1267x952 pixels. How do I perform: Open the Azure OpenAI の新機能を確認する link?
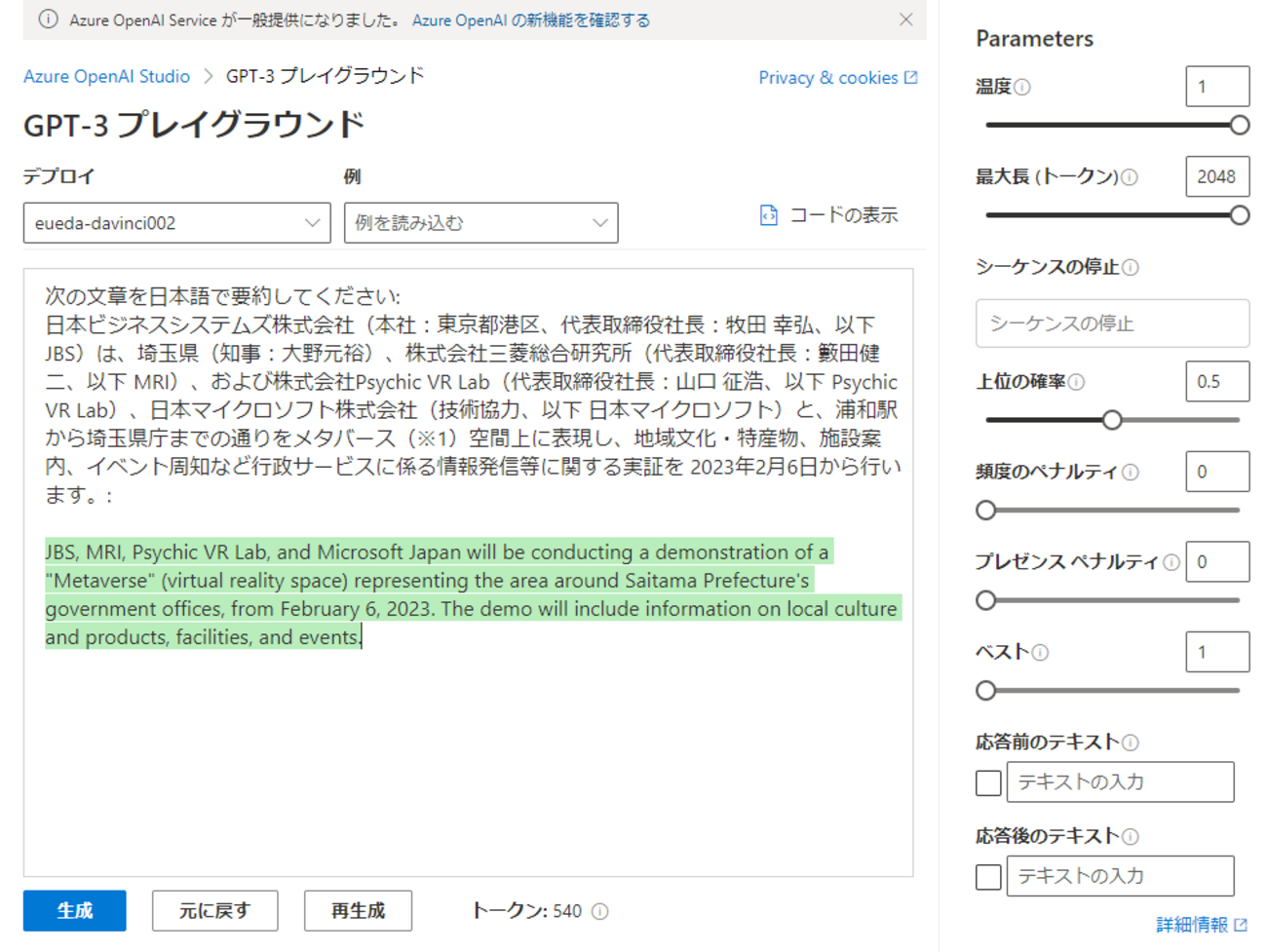coord(531,20)
